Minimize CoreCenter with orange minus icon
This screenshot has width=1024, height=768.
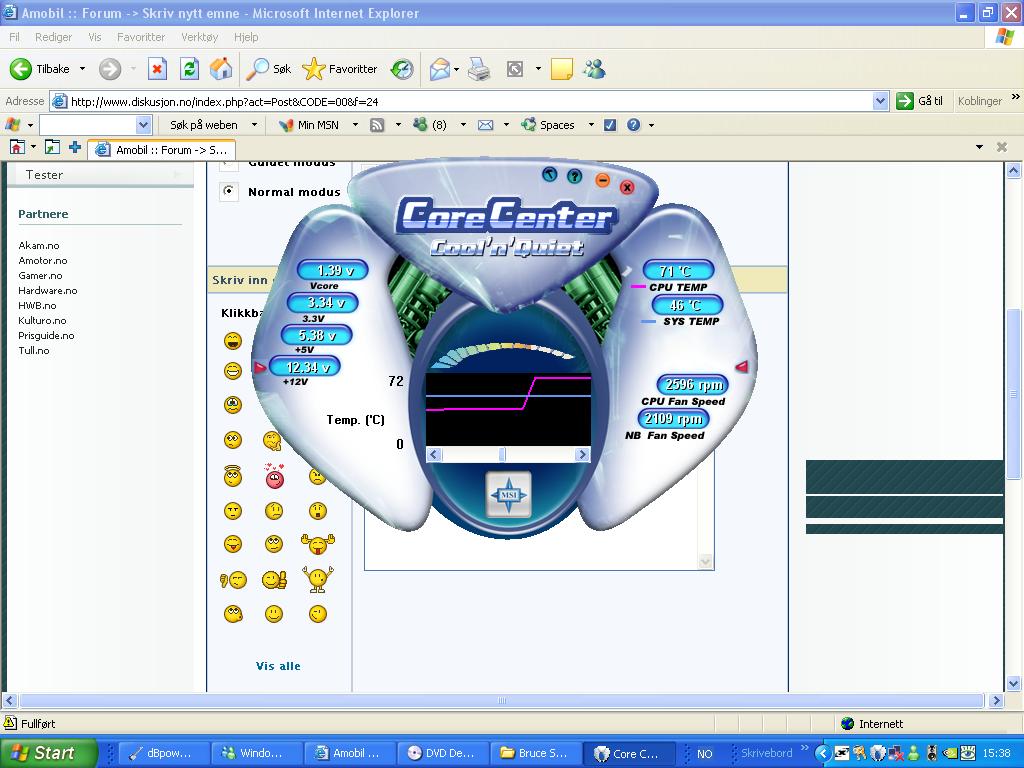pyautogui.click(x=602, y=180)
